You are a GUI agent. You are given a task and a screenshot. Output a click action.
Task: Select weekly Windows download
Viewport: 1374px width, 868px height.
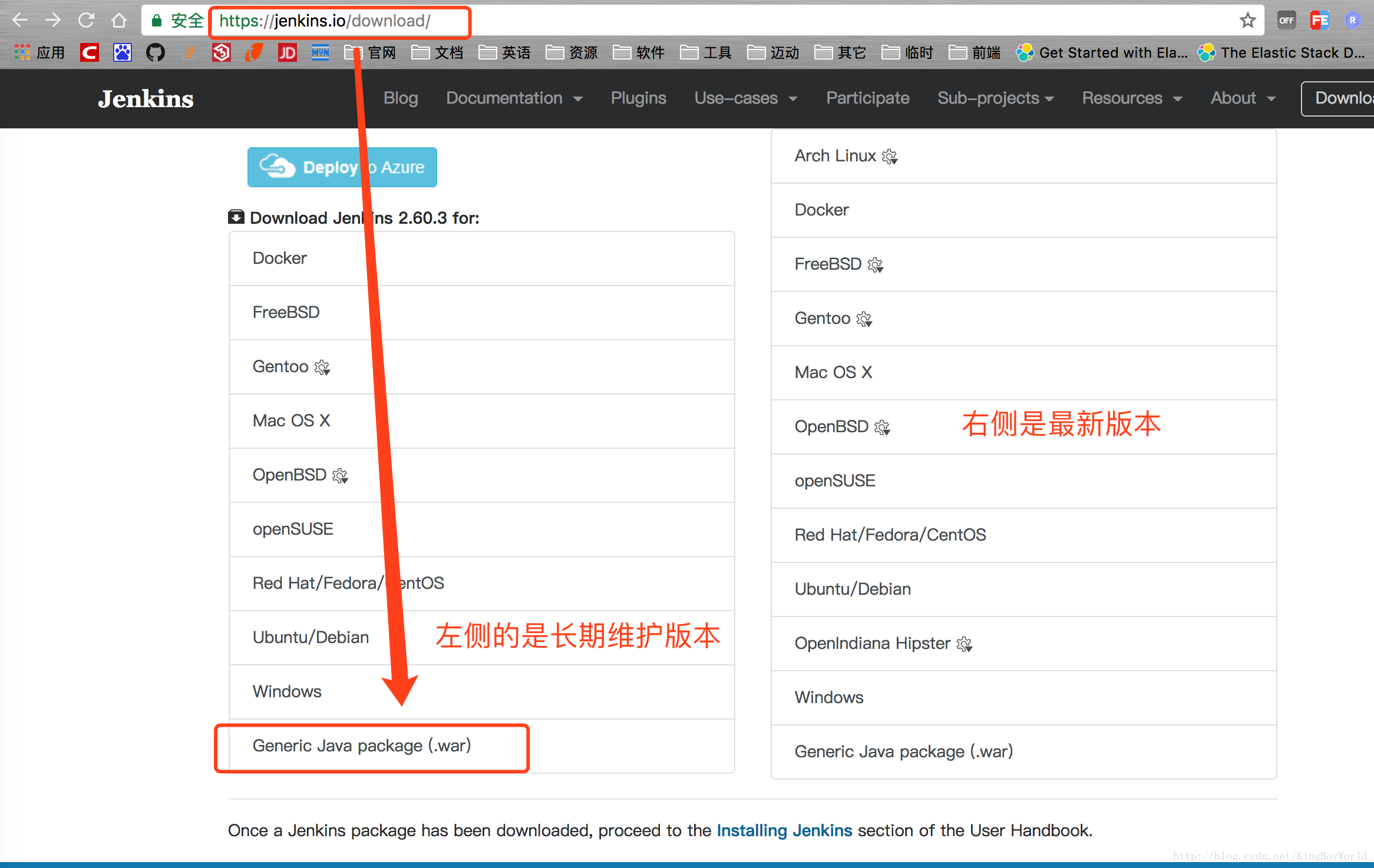pyautogui.click(x=1024, y=698)
